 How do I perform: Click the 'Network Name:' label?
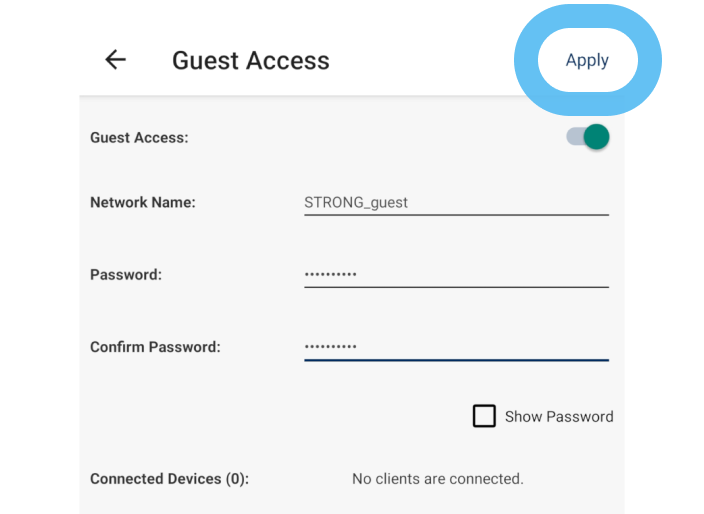coord(143,202)
